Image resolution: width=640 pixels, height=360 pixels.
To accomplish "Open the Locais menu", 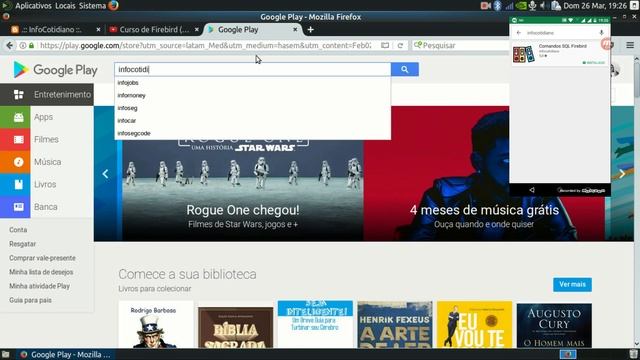I will tap(65, 6).
